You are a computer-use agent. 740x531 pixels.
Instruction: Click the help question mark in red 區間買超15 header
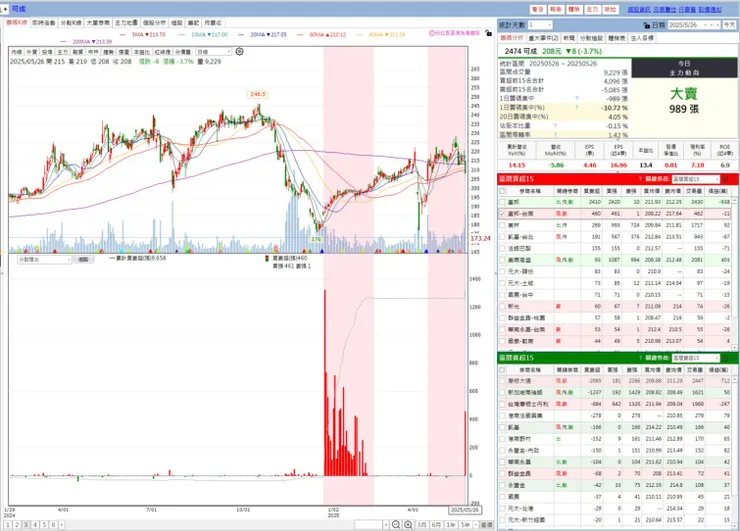(x=640, y=179)
